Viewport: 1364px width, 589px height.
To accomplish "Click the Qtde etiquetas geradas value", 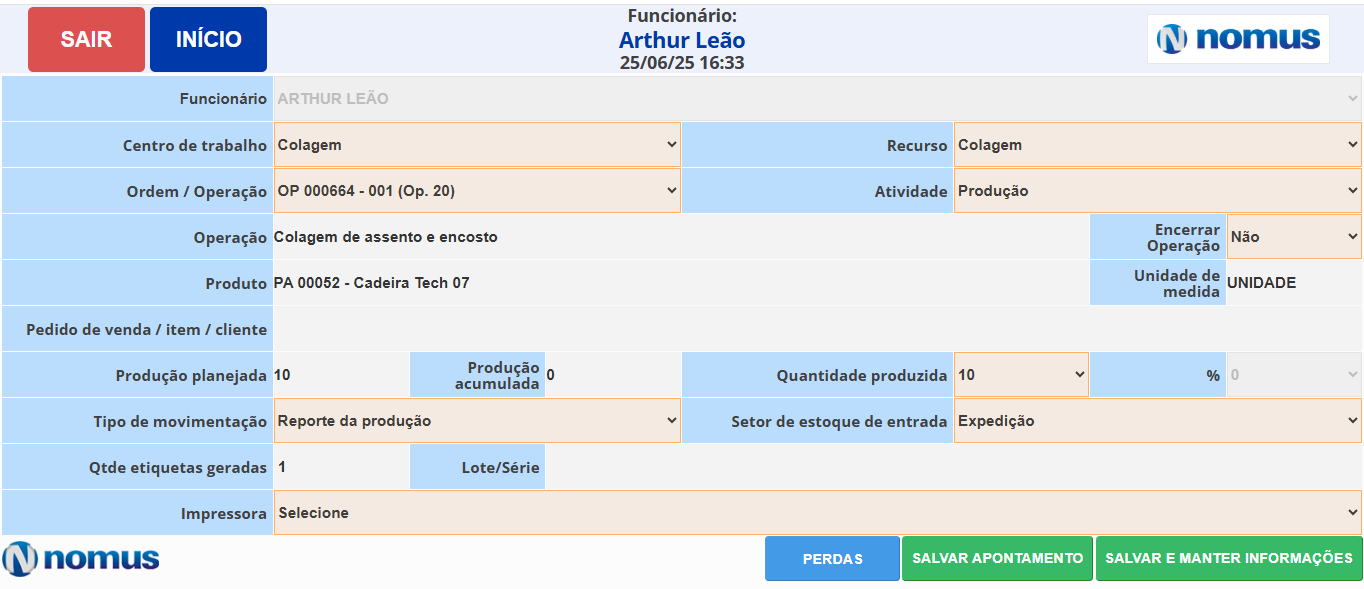I will (x=282, y=467).
